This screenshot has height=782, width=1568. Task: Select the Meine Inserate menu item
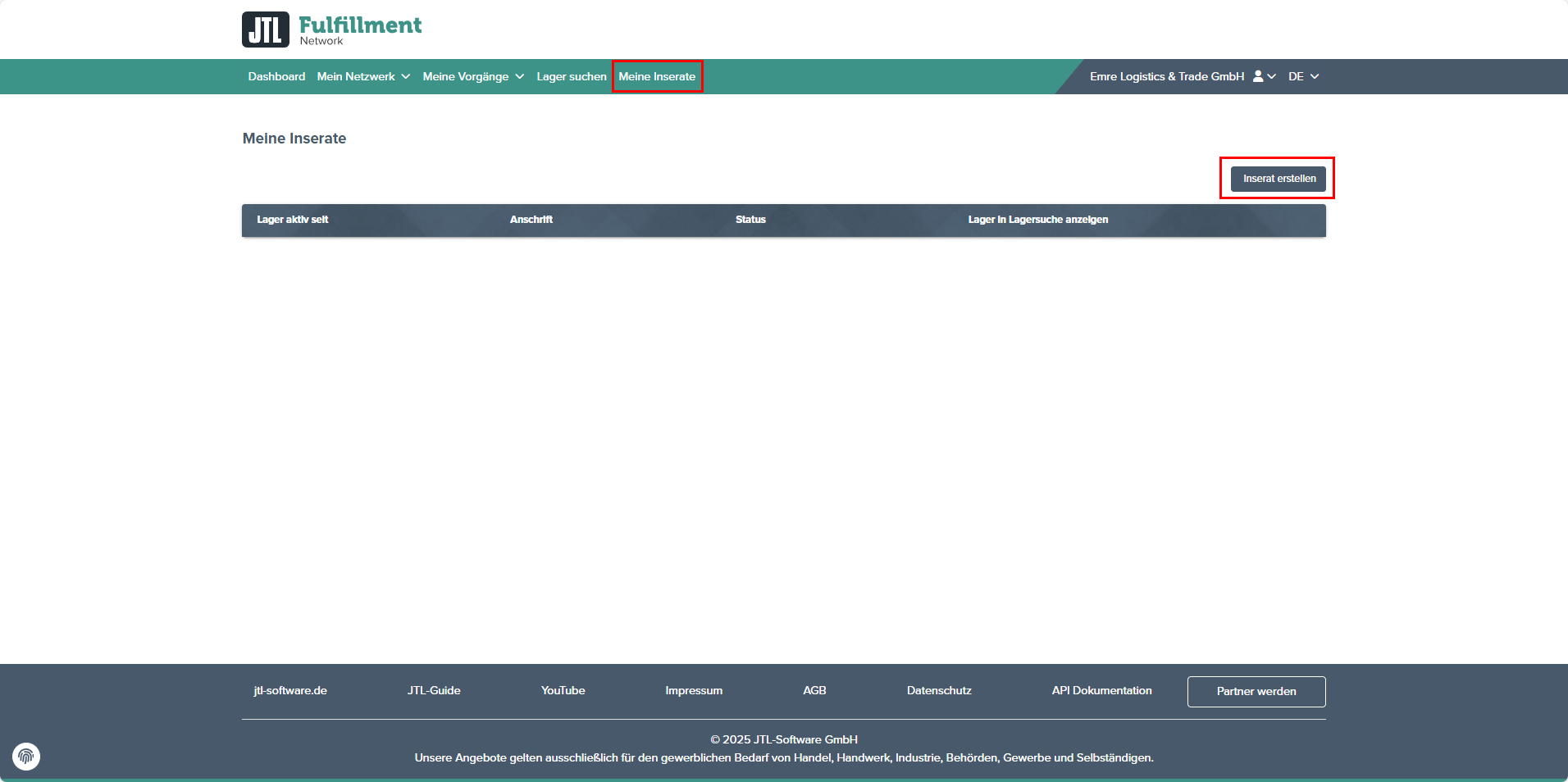657,76
